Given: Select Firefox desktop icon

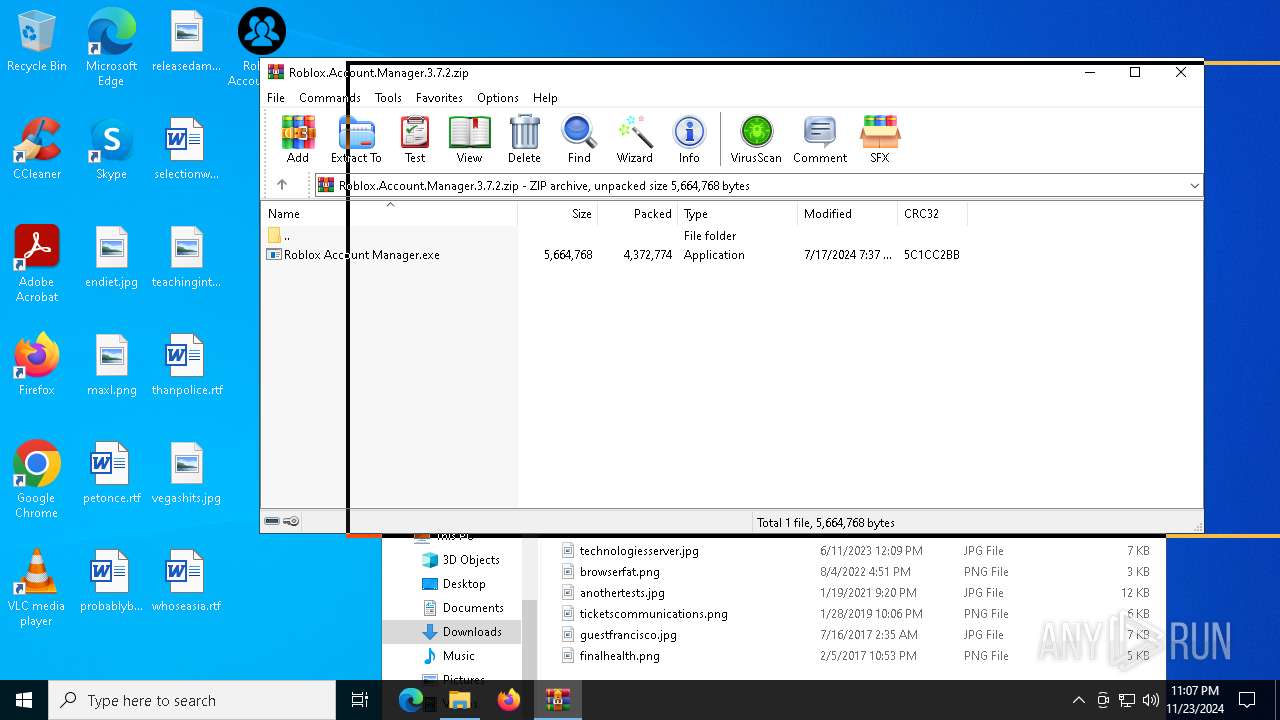Looking at the screenshot, I should [x=37, y=365].
